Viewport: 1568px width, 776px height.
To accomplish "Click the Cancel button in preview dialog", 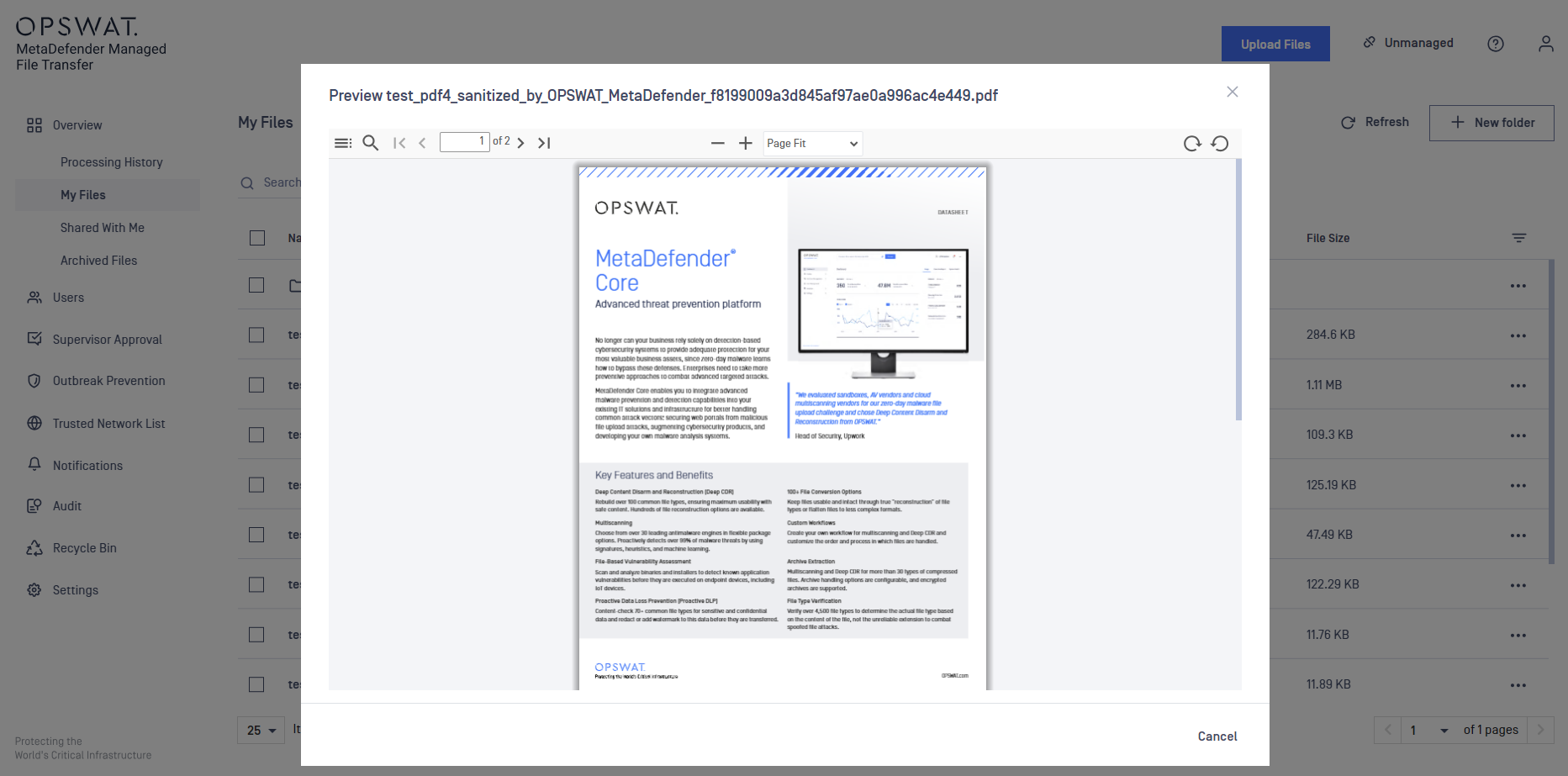I will [1217, 736].
